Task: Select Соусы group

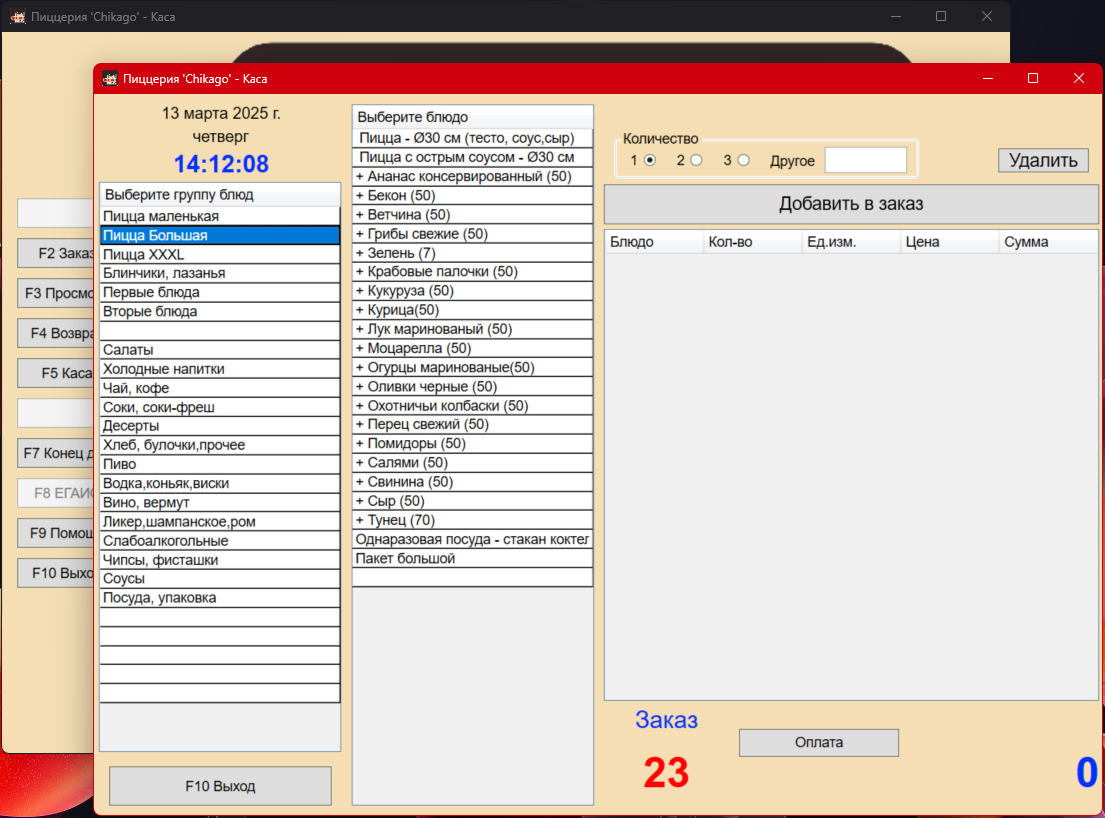Action: point(220,578)
